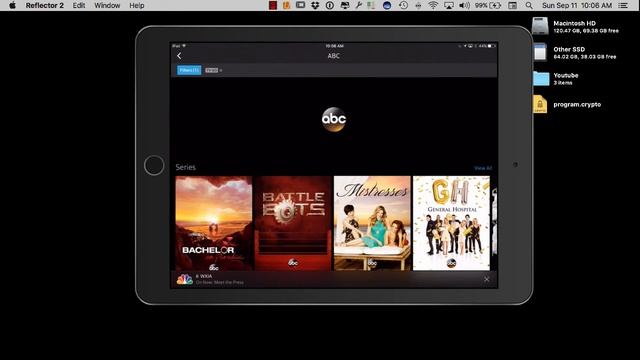Open the Window menu
The width and height of the screenshot is (640, 360).
point(107,5)
